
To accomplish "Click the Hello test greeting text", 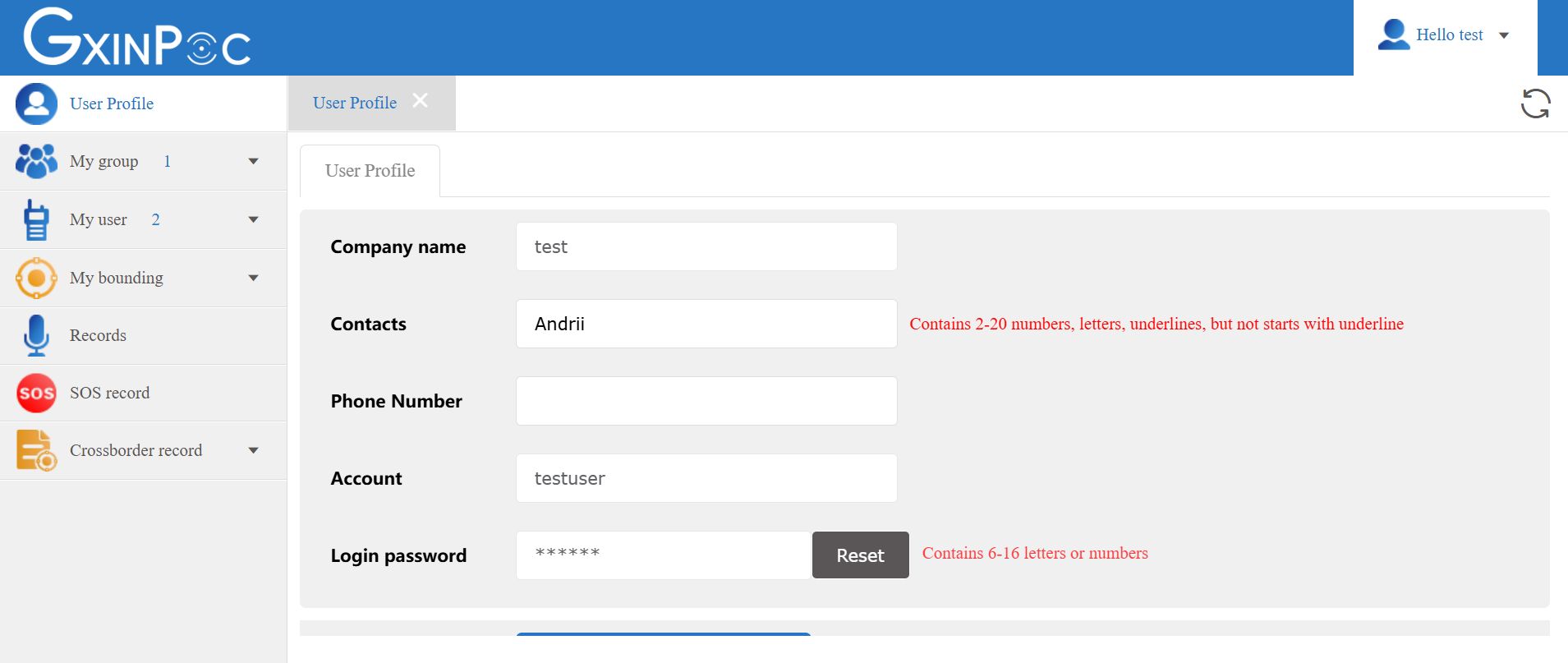I will coord(1449,35).
